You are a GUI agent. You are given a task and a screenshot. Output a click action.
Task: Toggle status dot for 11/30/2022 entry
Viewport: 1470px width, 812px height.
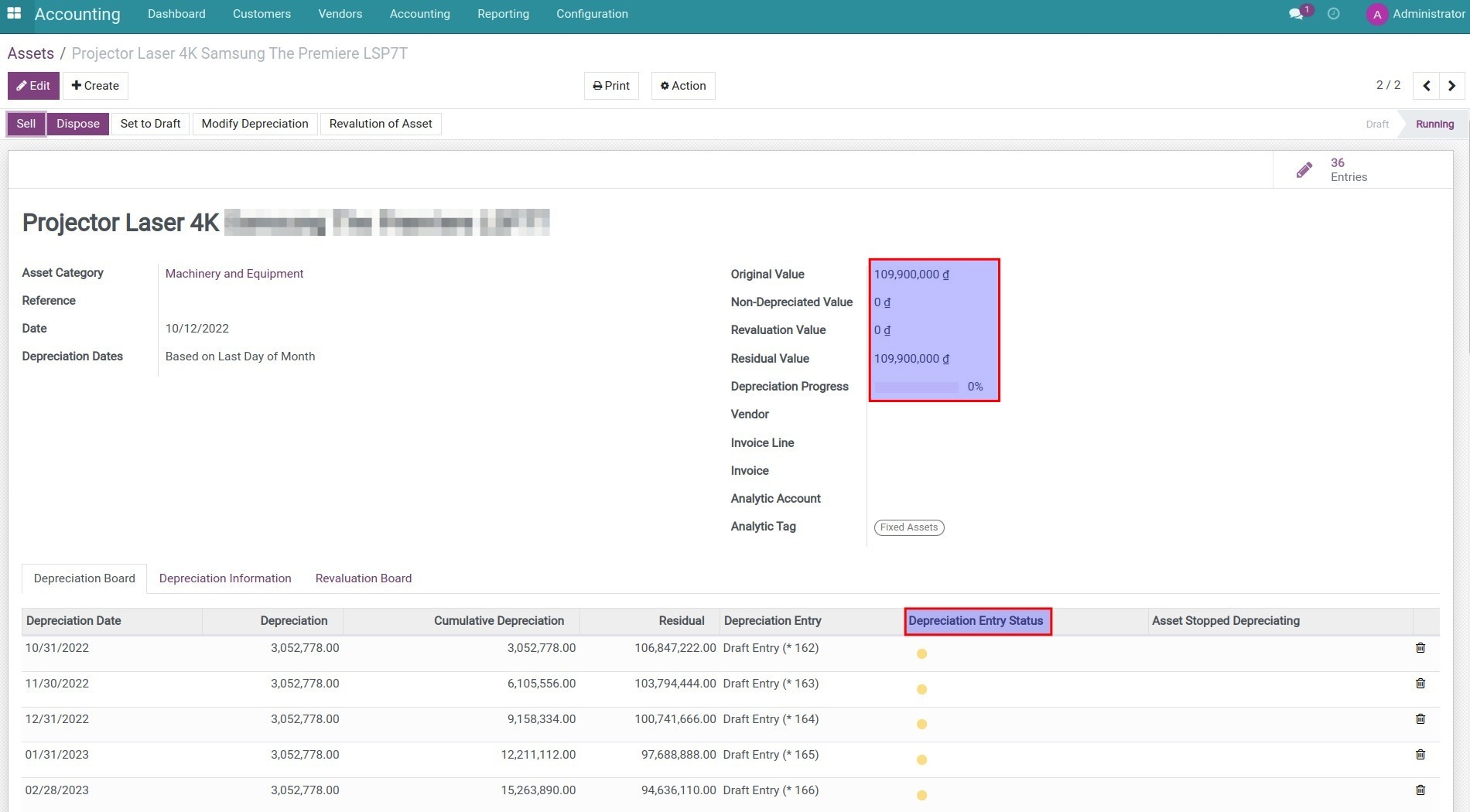point(921,690)
